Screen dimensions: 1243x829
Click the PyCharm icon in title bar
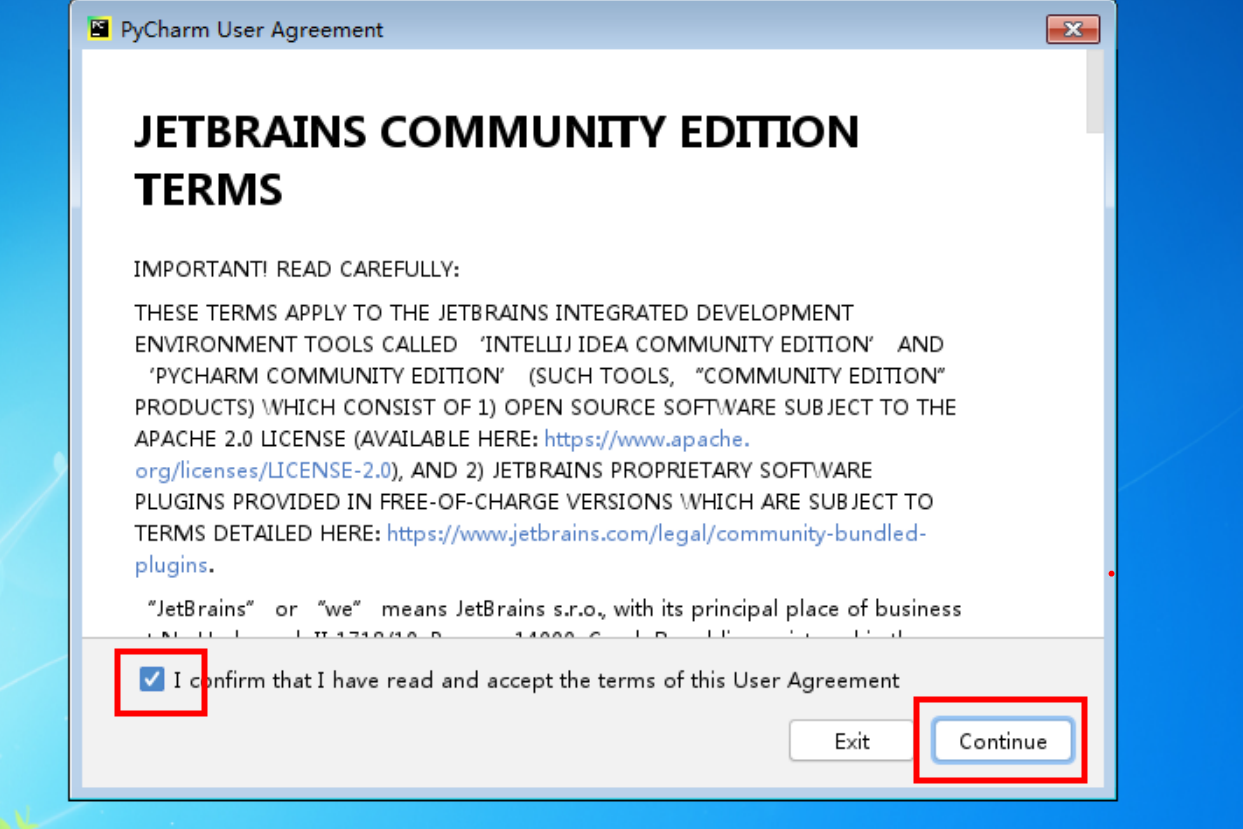point(99,29)
